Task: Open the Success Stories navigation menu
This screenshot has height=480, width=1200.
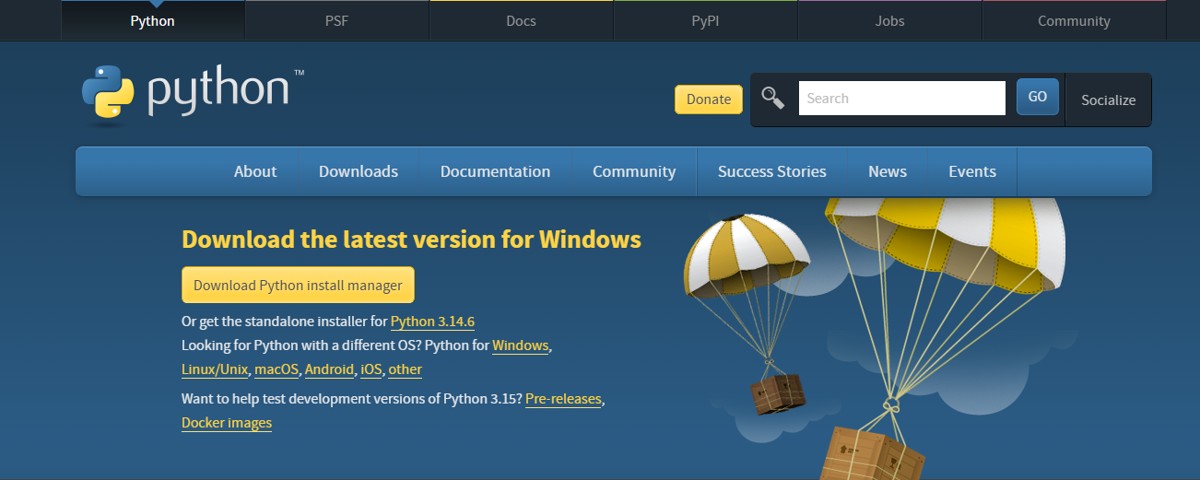Action: 772,172
